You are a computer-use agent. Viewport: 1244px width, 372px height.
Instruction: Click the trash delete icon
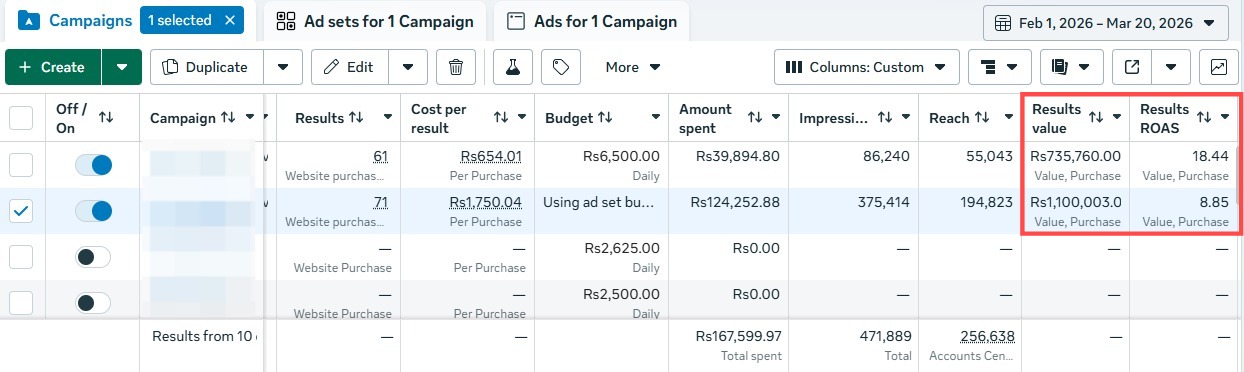[x=456, y=67]
